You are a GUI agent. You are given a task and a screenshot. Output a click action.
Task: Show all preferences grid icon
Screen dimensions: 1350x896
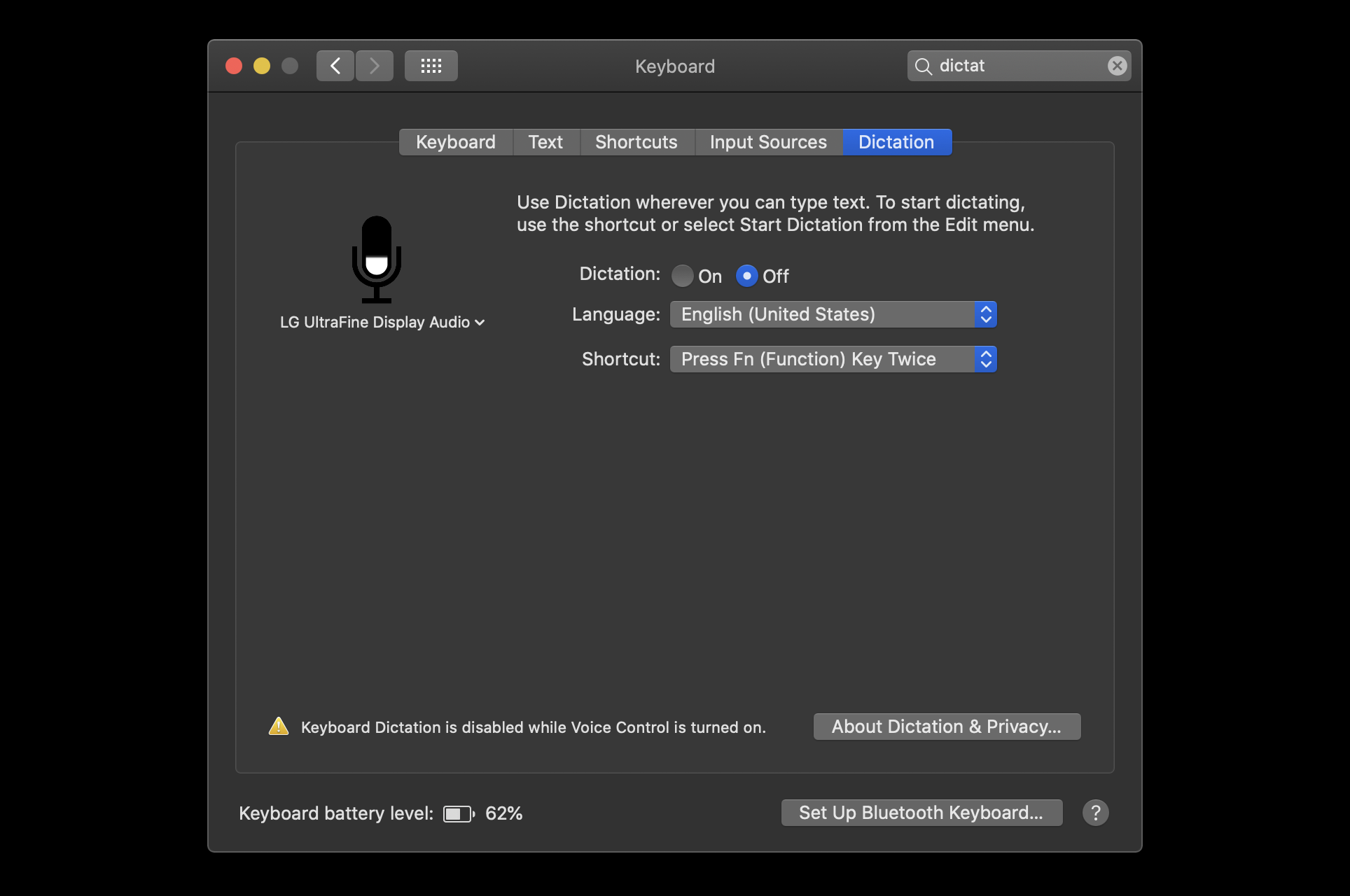[431, 66]
